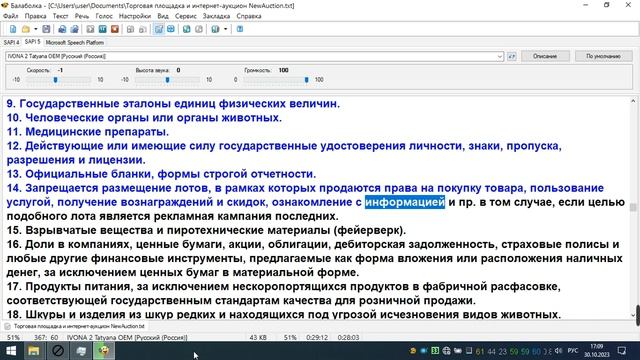Viewport: 640px width, 360px height.
Task: Open the Закладка menu
Action: point(216,16)
